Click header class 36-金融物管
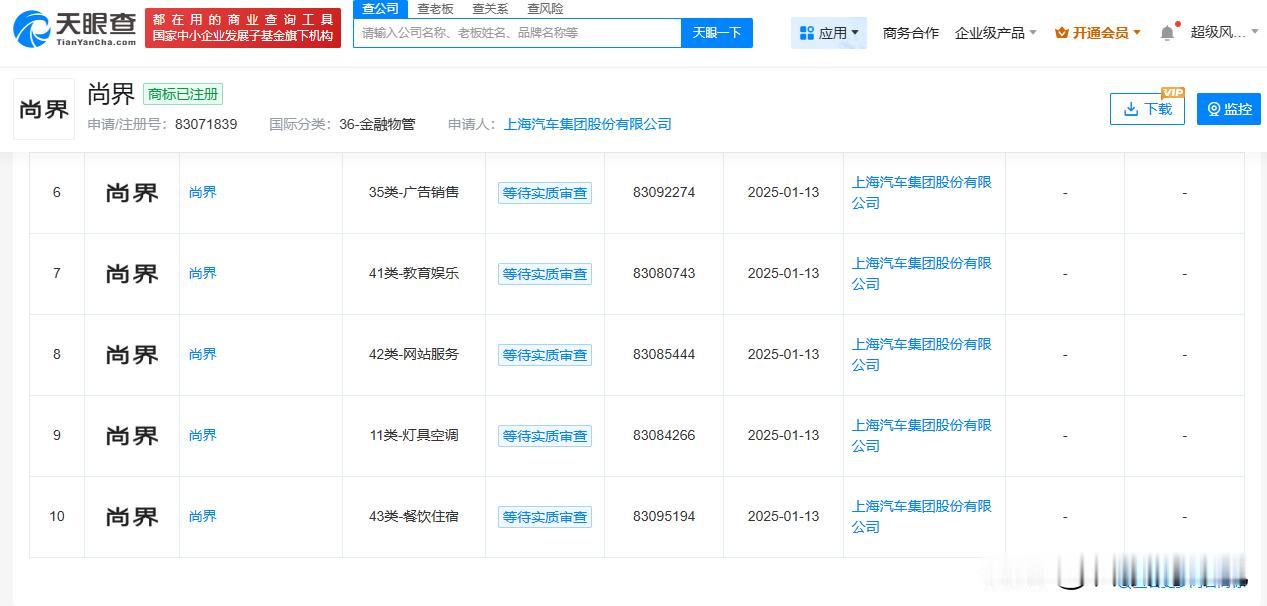The width and height of the screenshot is (1267, 606). (377, 124)
